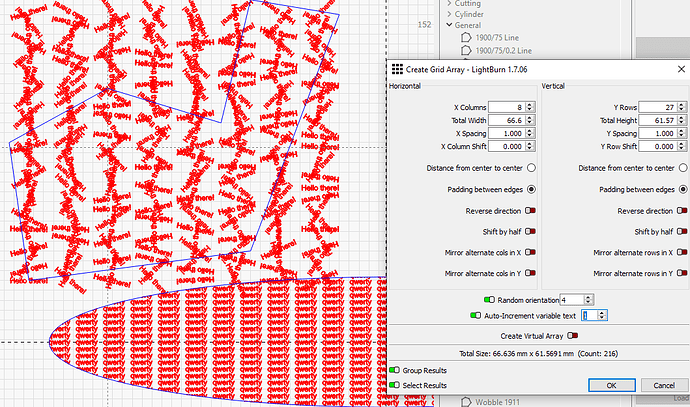The height and width of the screenshot is (407, 690).
Task: Toggle vertical Reverse direction switch
Action: [x=682, y=210]
